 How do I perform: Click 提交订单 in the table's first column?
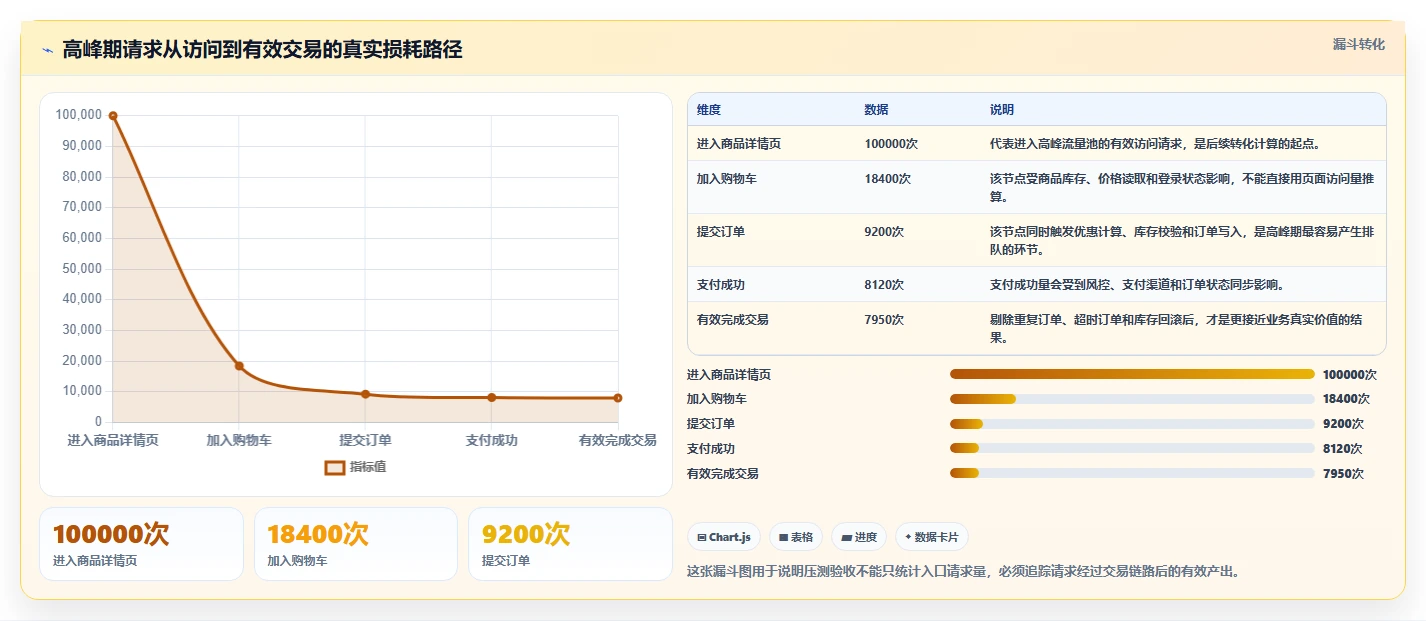(721, 232)
